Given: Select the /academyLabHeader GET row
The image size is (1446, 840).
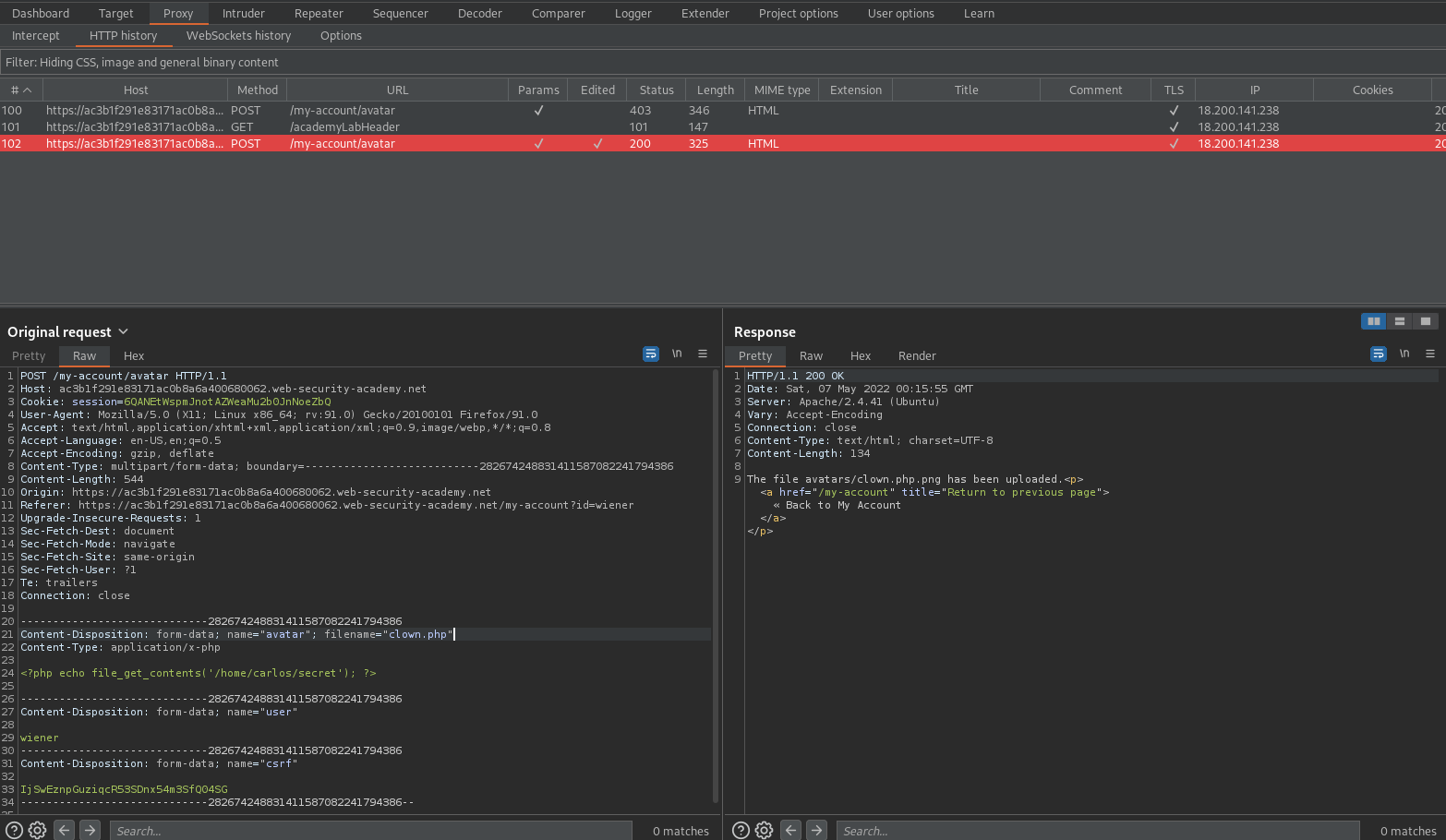Looking at the screenshot, I should pos(723,126).
